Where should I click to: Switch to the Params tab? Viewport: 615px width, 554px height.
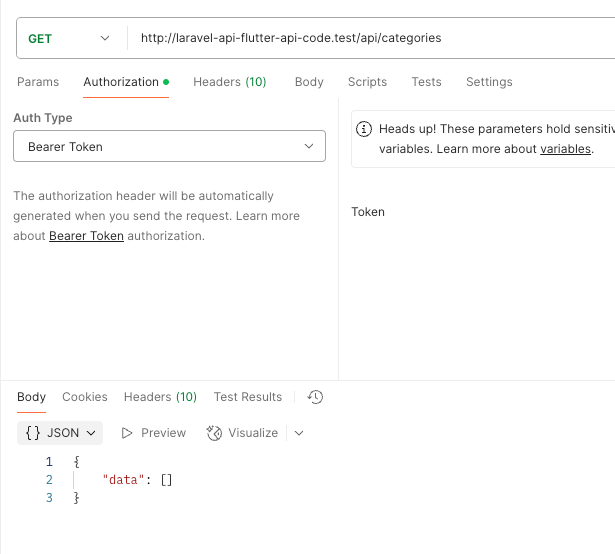point(38,82)
